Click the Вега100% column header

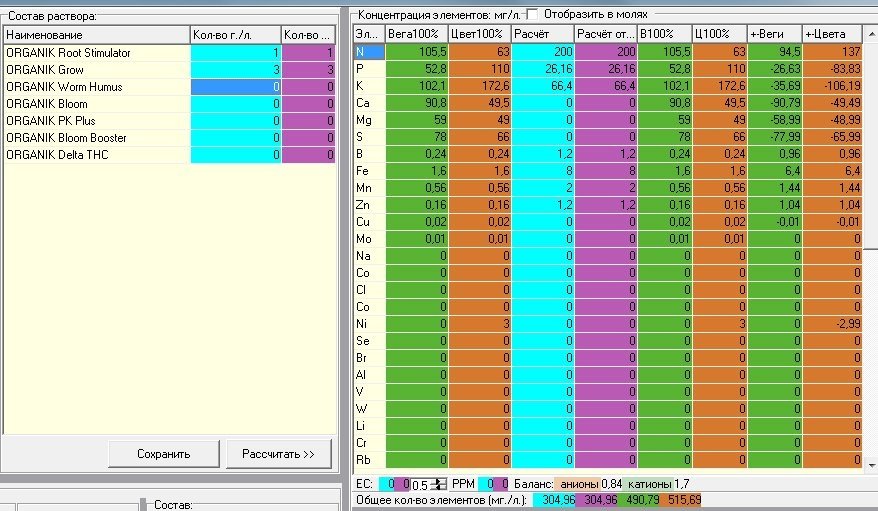417,34
